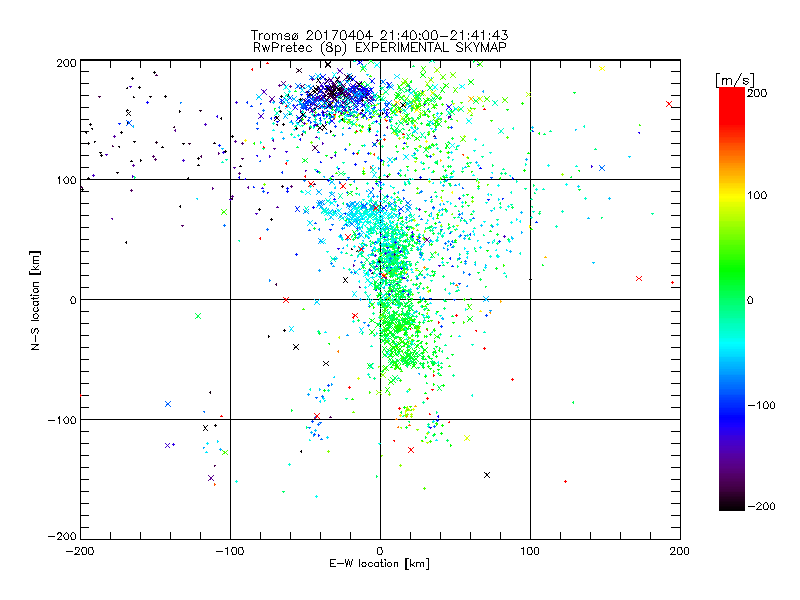Click the subtitle 'RwPretec (8p) EXPERIMENTAL SKYMAP'
Viewport: 800px width, 600px height.
pyautogui.click(x=380, y=48)
